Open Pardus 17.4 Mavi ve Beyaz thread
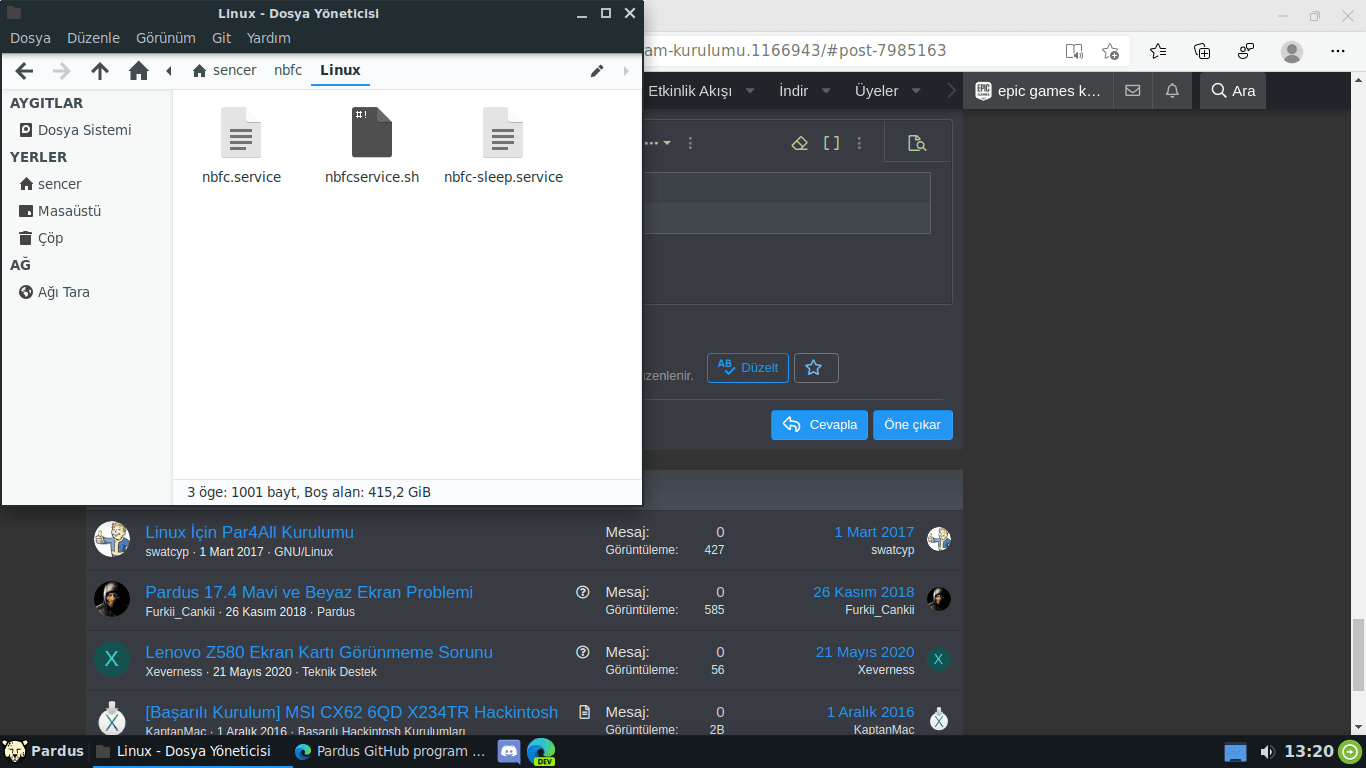 309,592
